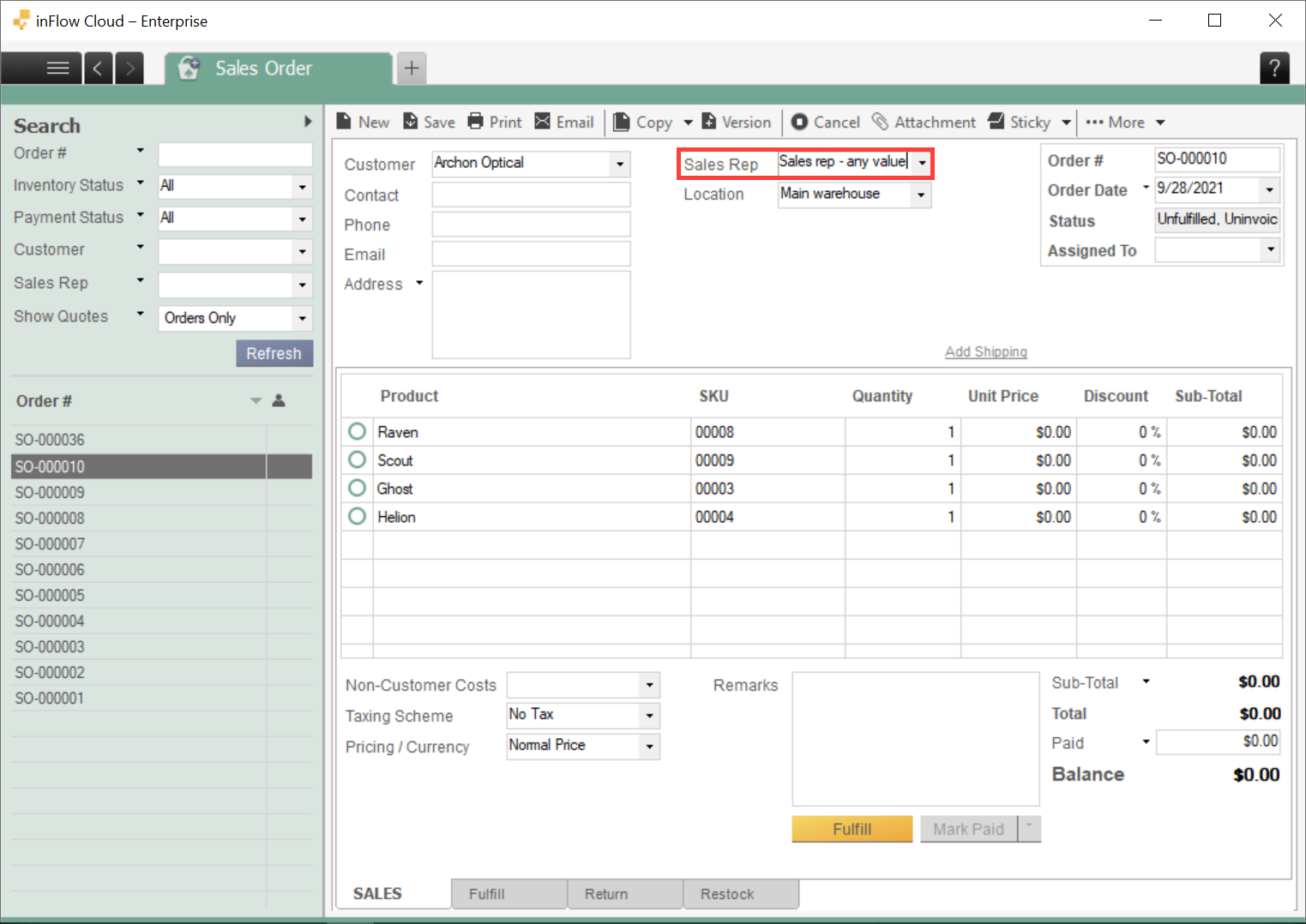Select the radio button beside Raven
This screenshot has width=1306, height=924.
pos(357,431)
